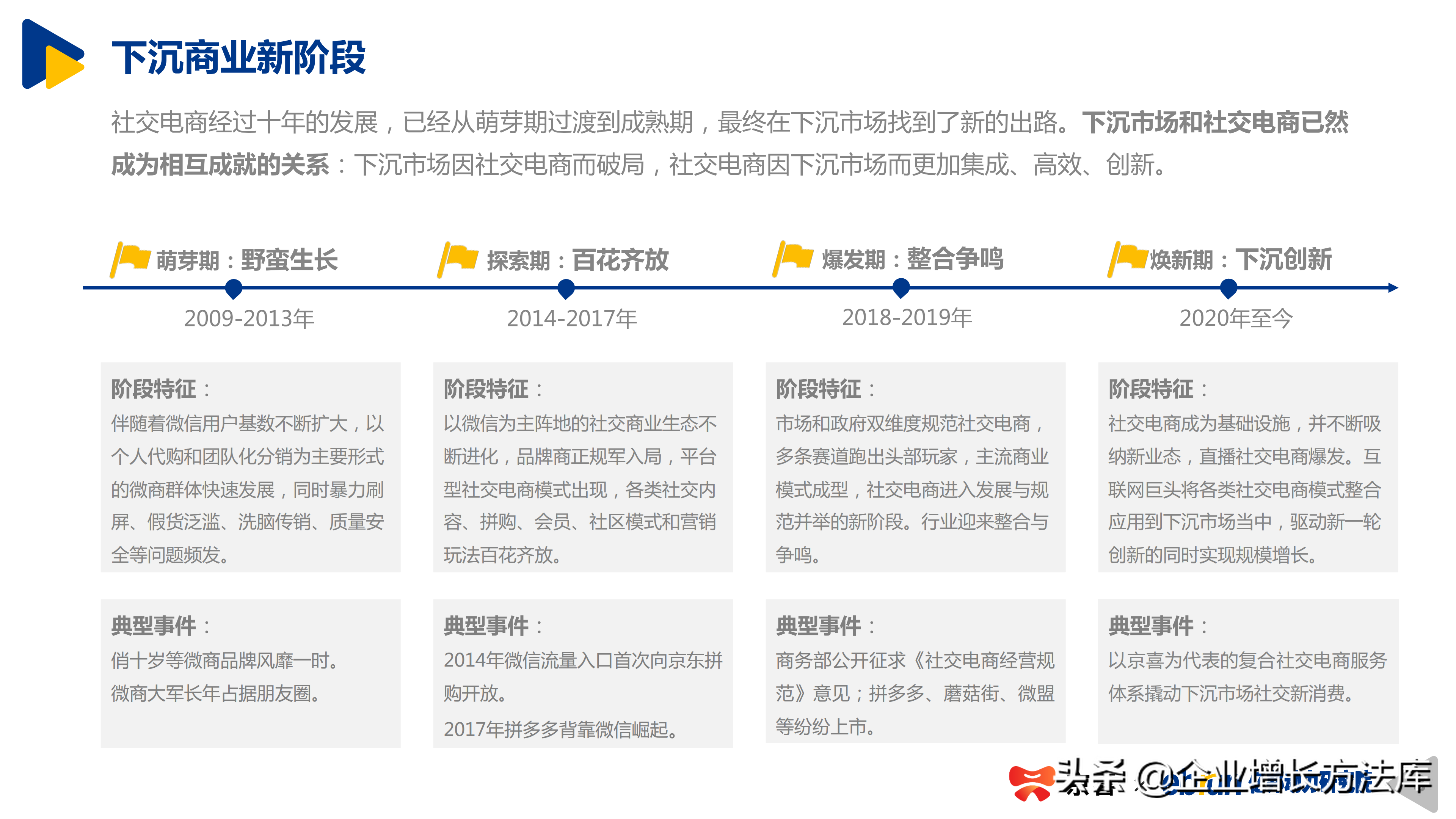The width and height of the screenshot is (1456, 819).
Task: Click the 头条 @企业增长方法库 watermark text
Action: [1244, 779]
